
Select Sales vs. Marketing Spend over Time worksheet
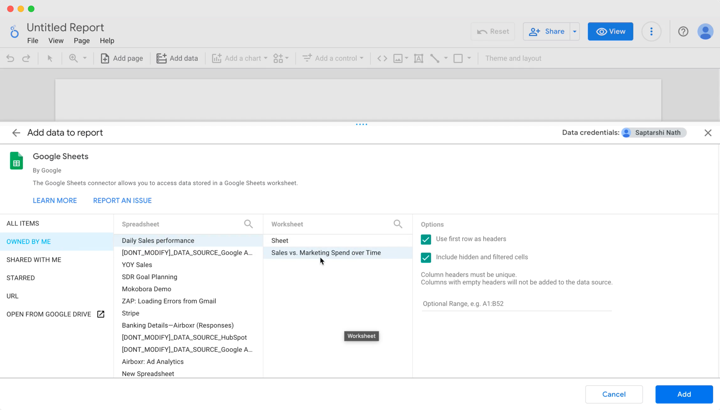click(338, 253)
